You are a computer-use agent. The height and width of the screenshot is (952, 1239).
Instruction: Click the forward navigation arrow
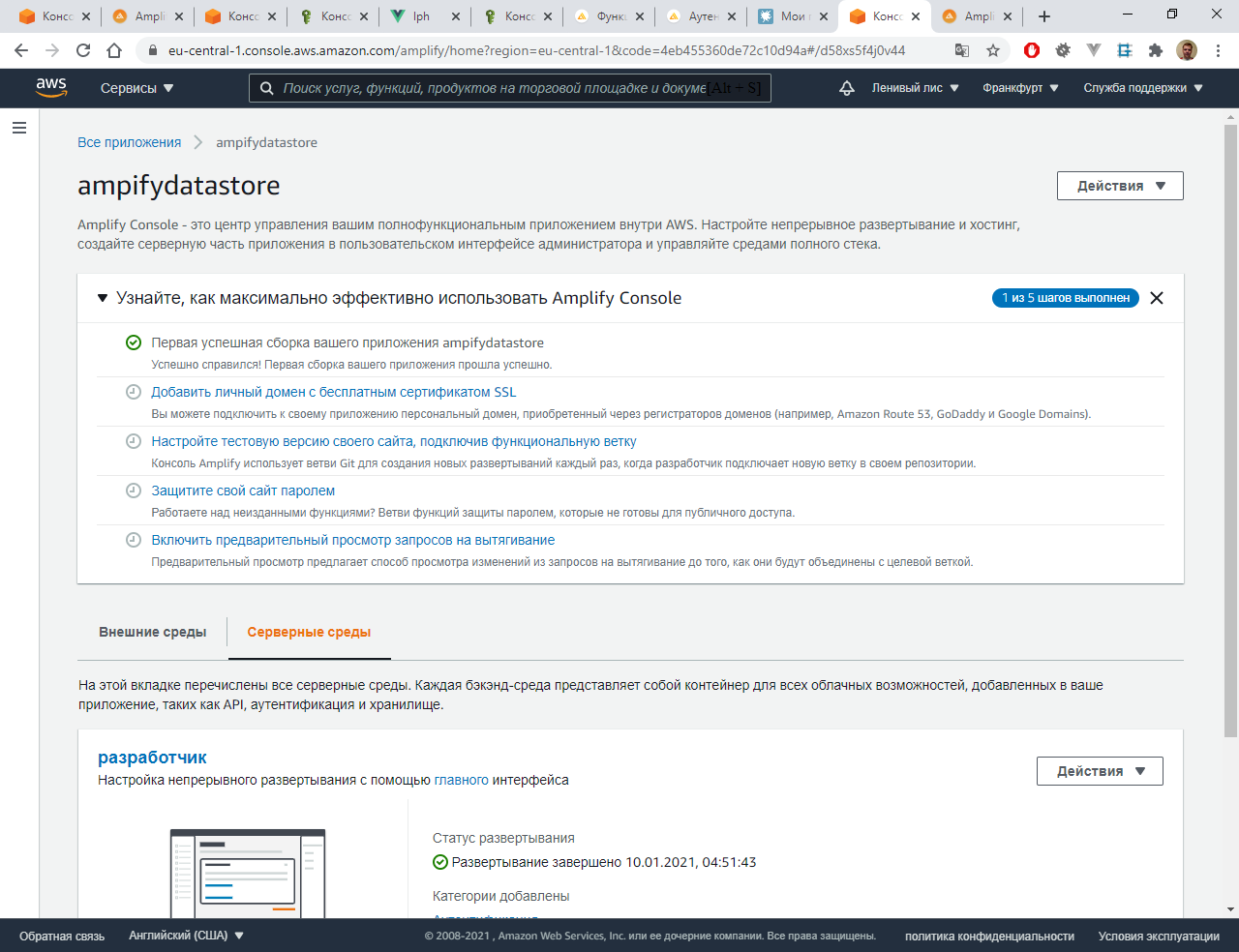click(x=52, y=50)
